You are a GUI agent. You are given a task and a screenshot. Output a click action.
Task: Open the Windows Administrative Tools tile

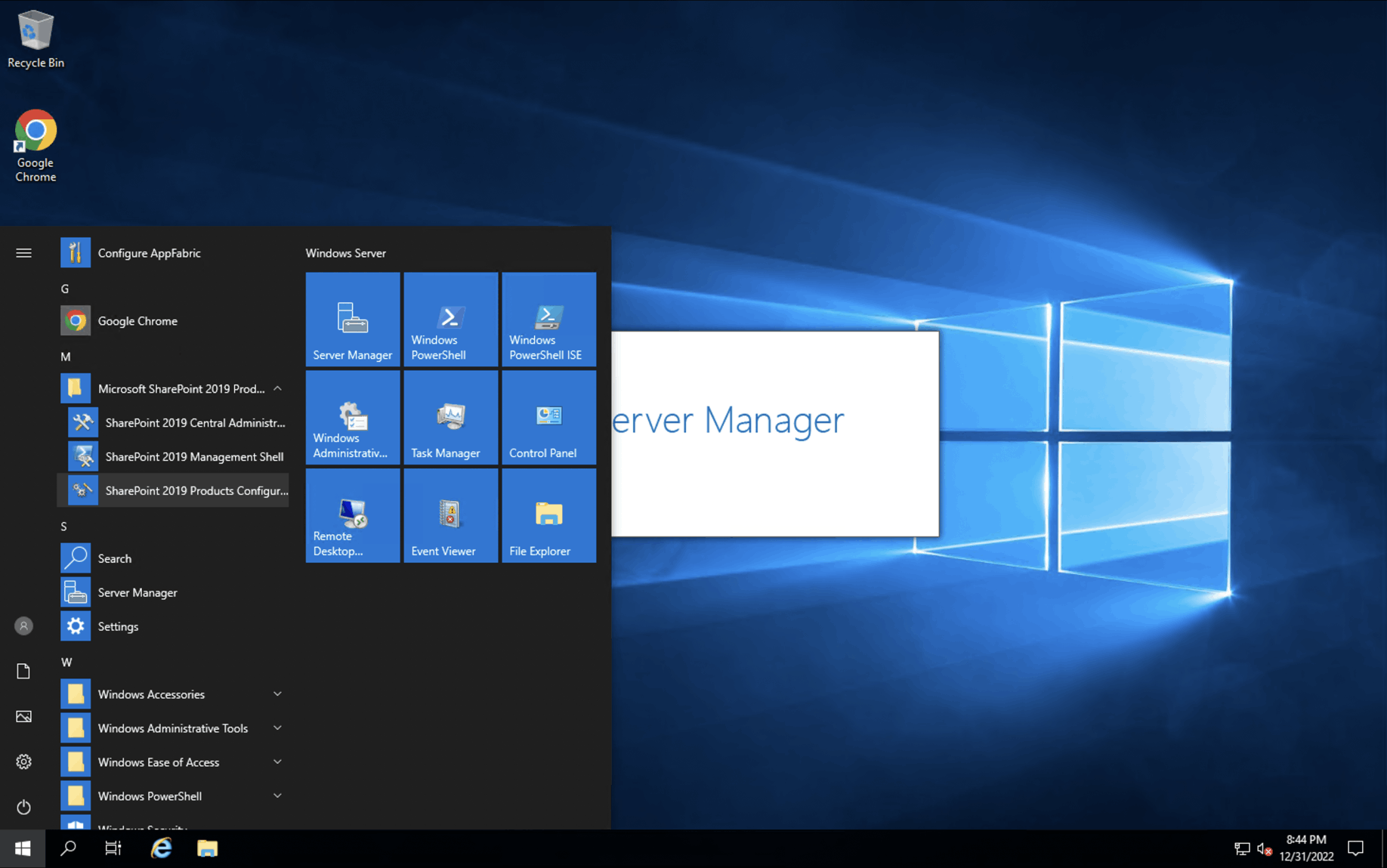coord(353,418)
